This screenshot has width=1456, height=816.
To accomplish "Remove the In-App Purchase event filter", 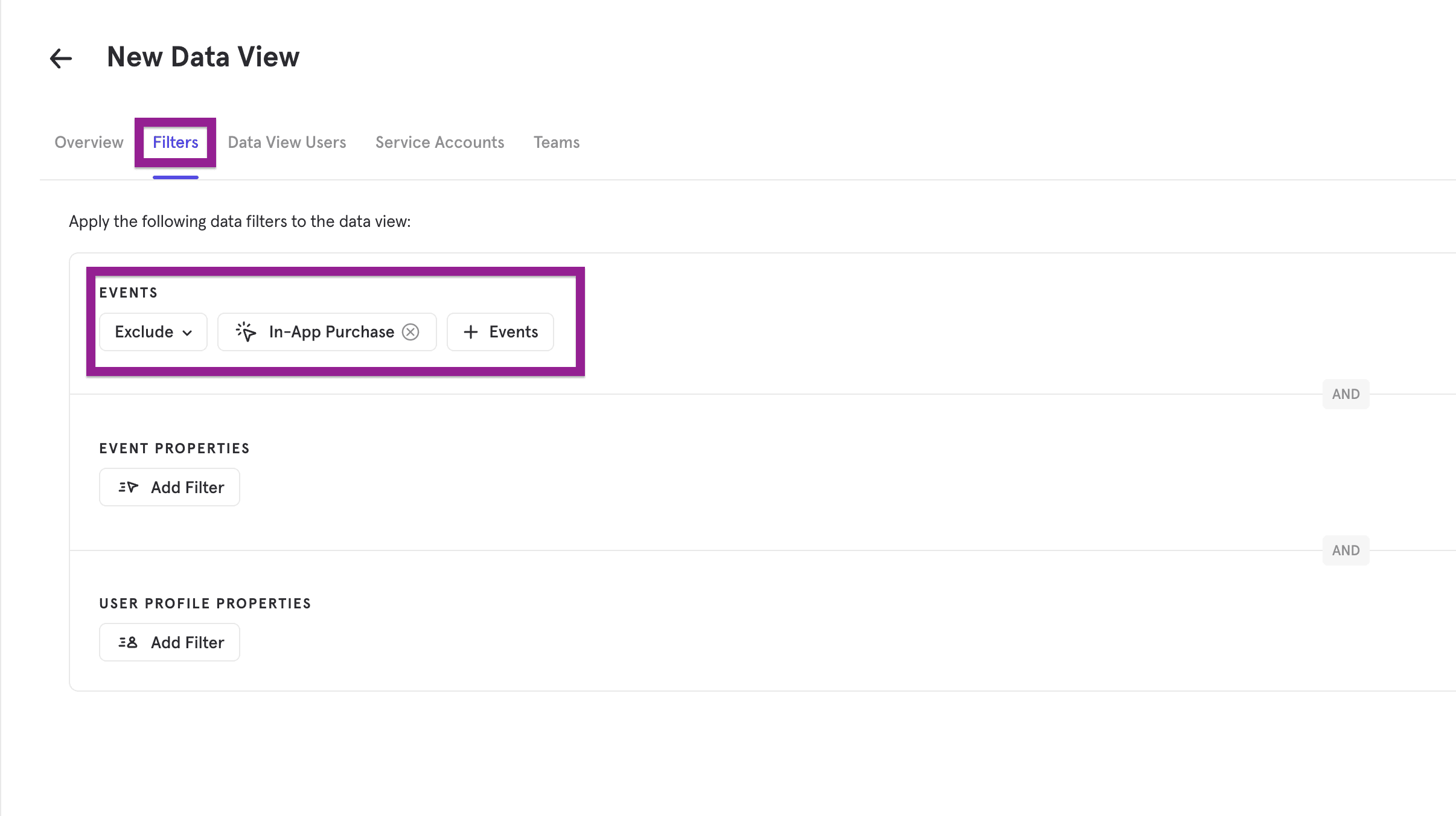I will coord(410,331).
